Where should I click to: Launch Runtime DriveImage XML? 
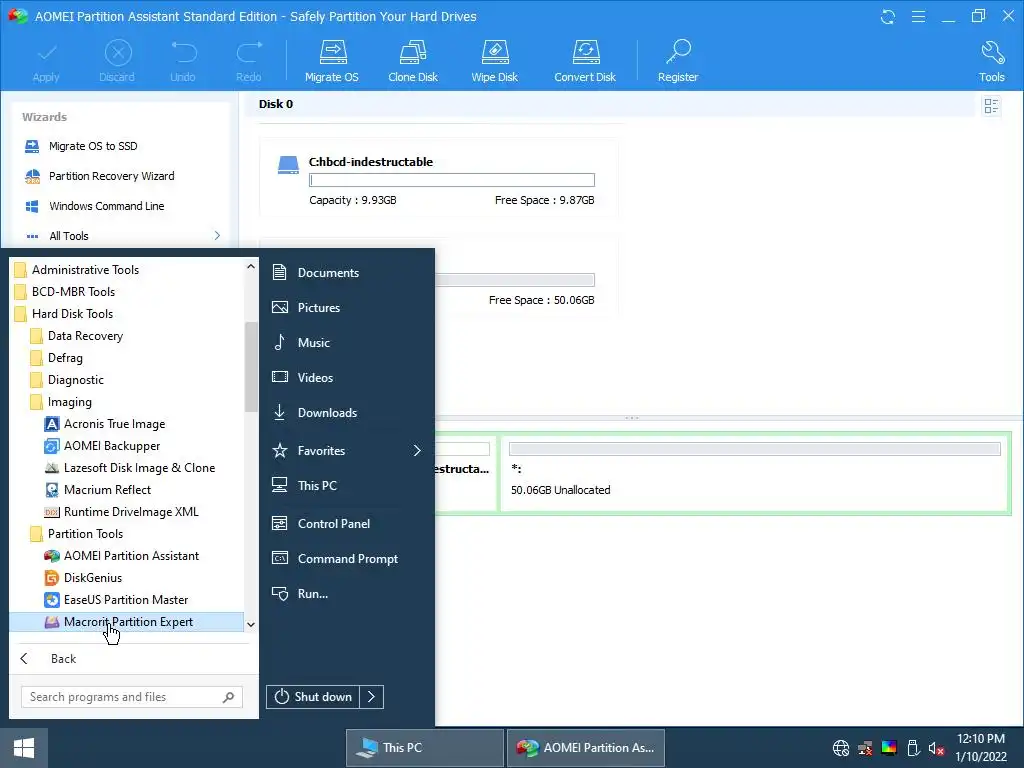[131, 512]
